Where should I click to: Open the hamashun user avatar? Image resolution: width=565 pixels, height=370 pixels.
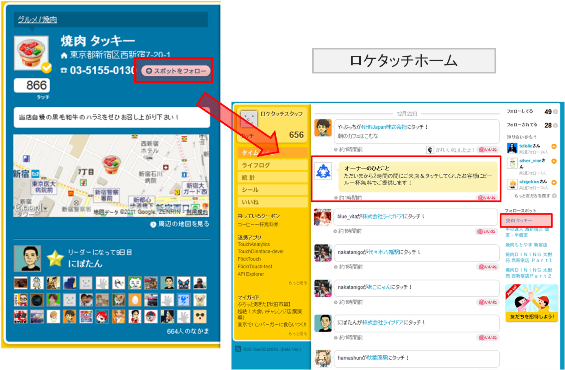click(323, 358)
